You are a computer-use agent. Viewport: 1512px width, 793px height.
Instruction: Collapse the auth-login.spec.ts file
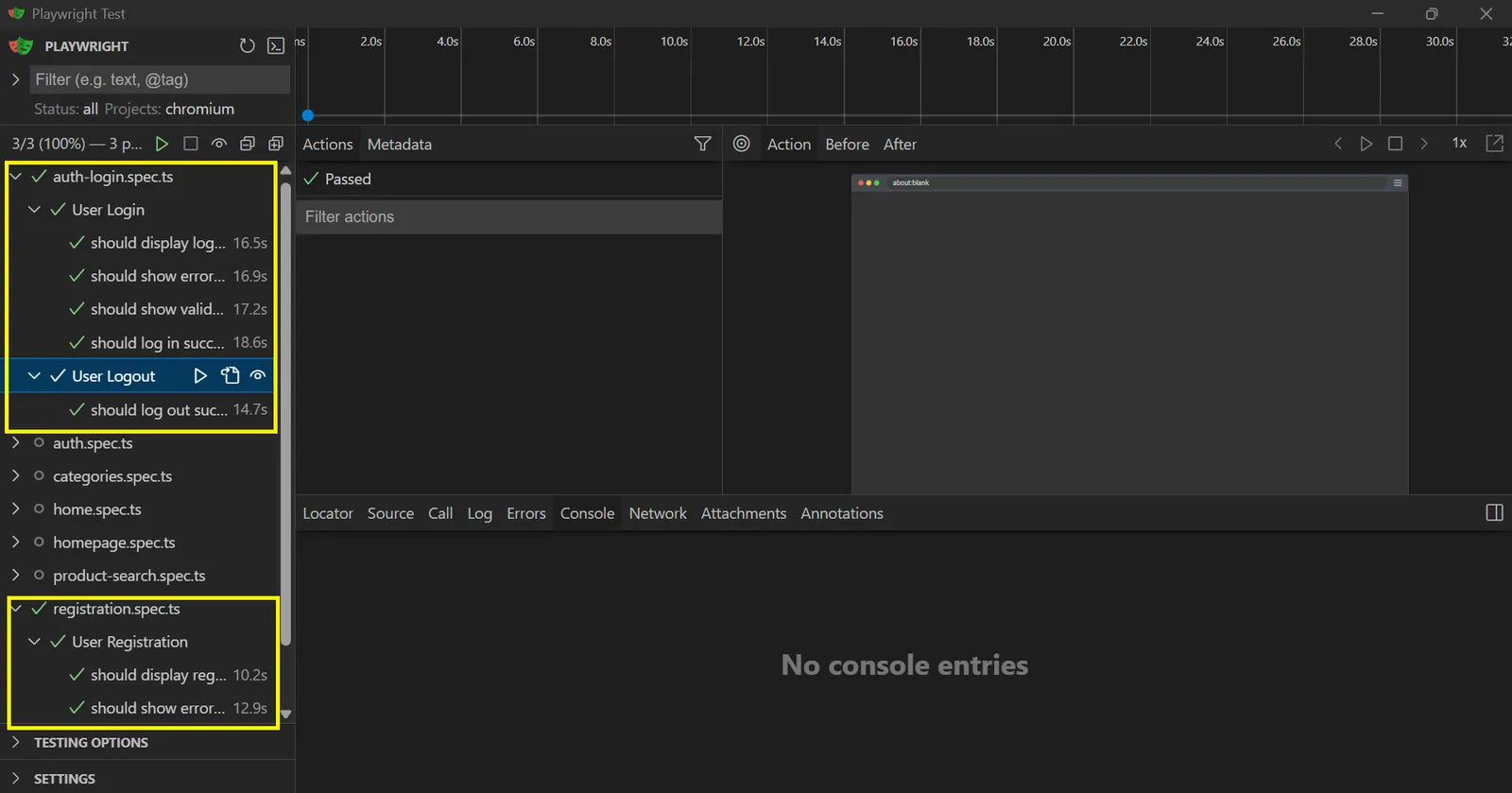[15, 177]
